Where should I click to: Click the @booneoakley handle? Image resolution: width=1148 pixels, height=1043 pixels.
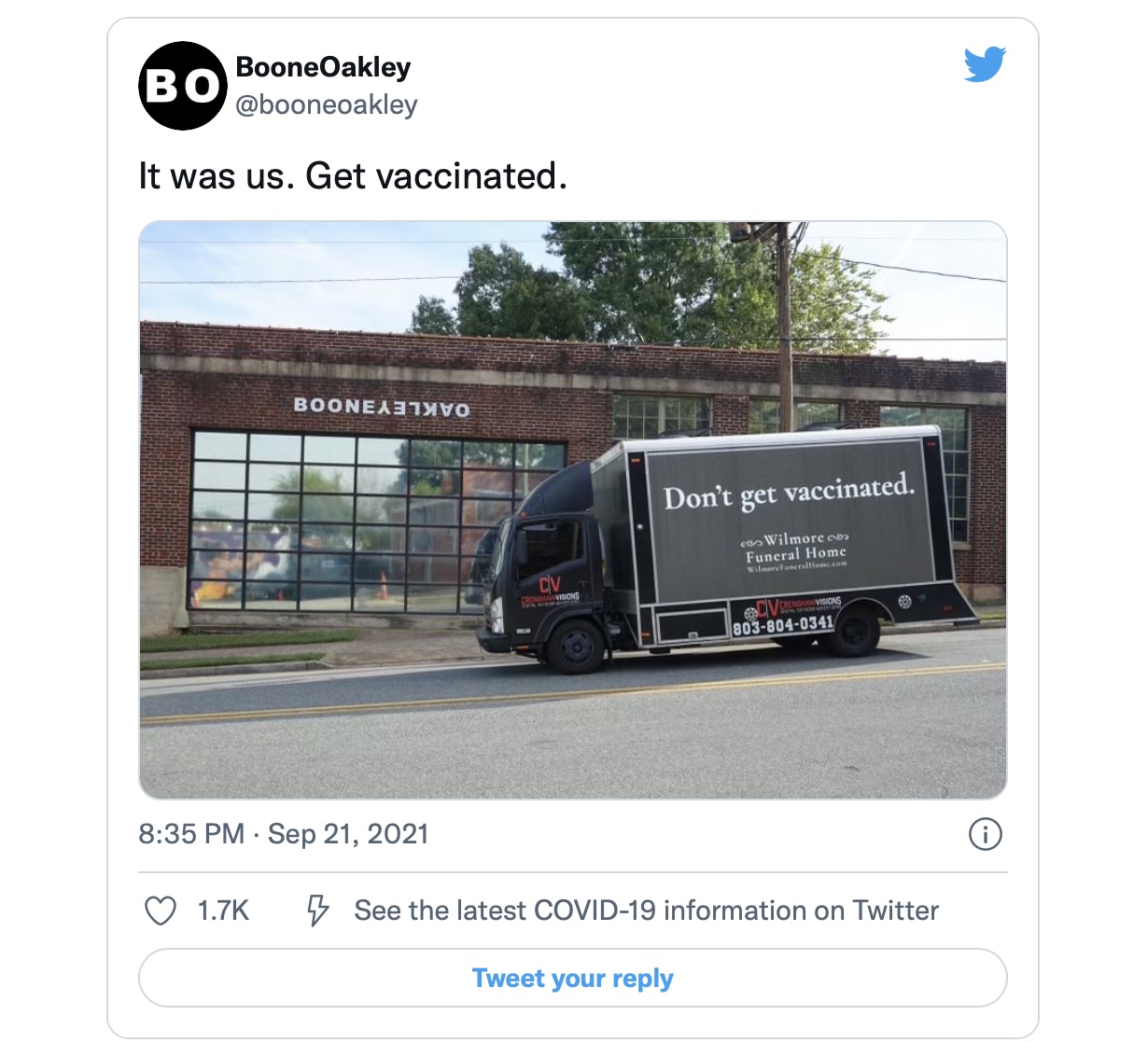pyautogui.click(x=327, y=105)
